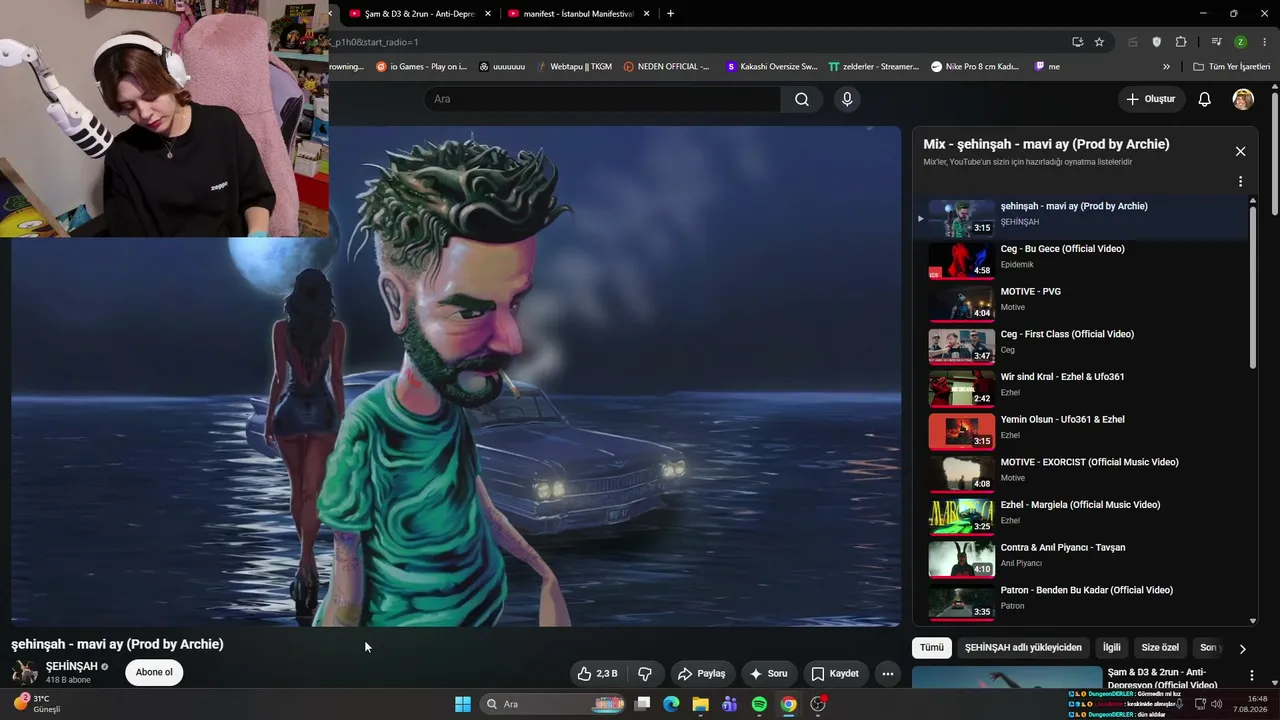Open the zelderler - Streamer bookmark
Screen dimensions: 1280x720
(x=873, y=67)
